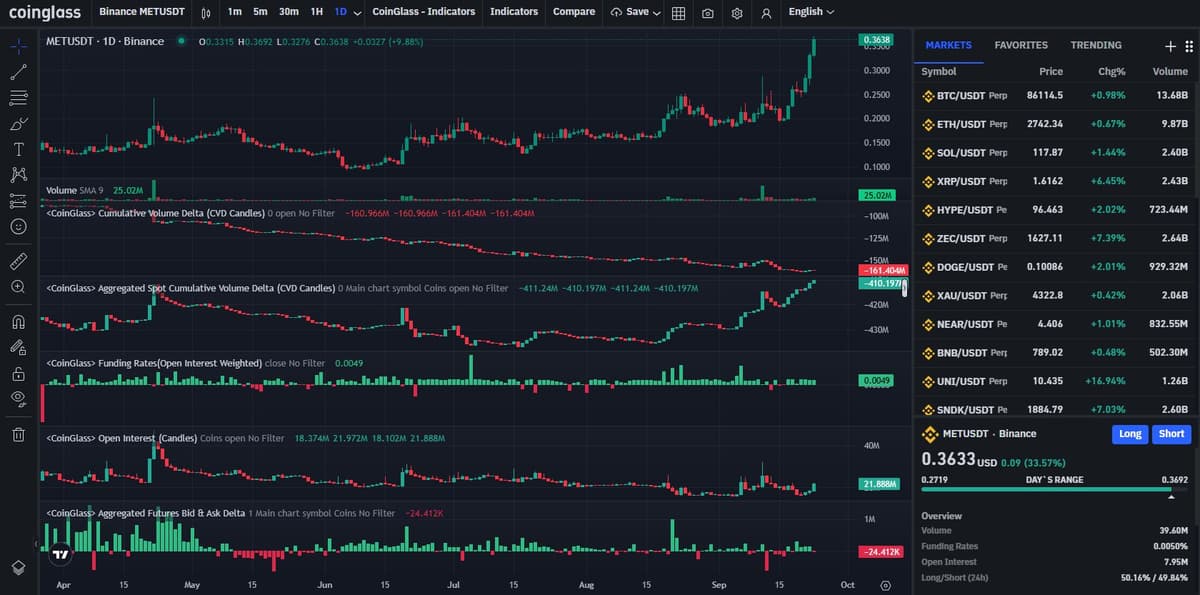Viewport: 1200px width, 595px height.
Task: Click the Long button
Action: 1130,434
